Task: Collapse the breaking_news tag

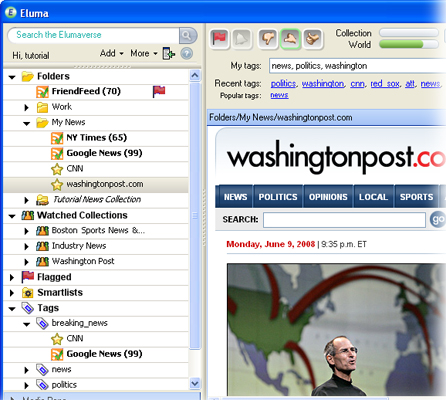Action: click(27, 324)
